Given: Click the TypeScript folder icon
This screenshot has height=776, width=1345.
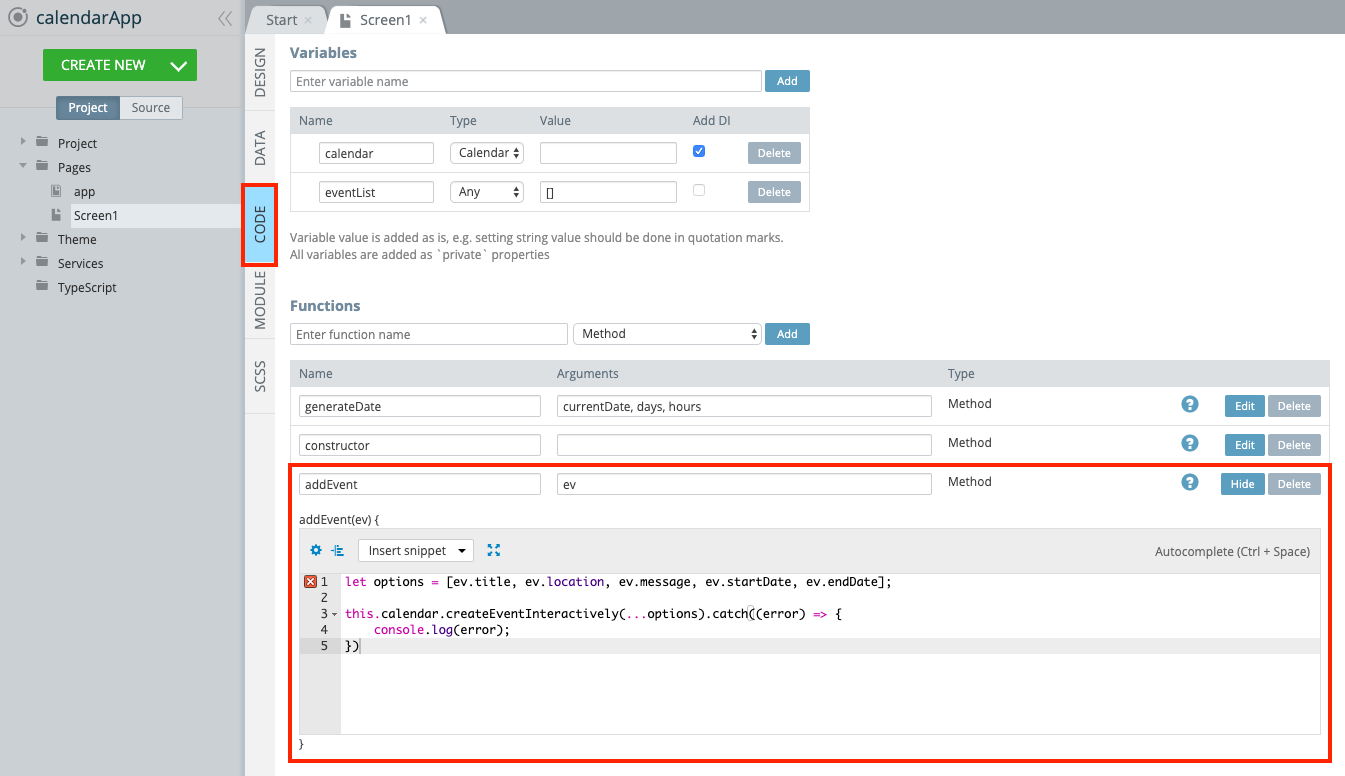Looking at the screenshot, I should tap(42, 287).
